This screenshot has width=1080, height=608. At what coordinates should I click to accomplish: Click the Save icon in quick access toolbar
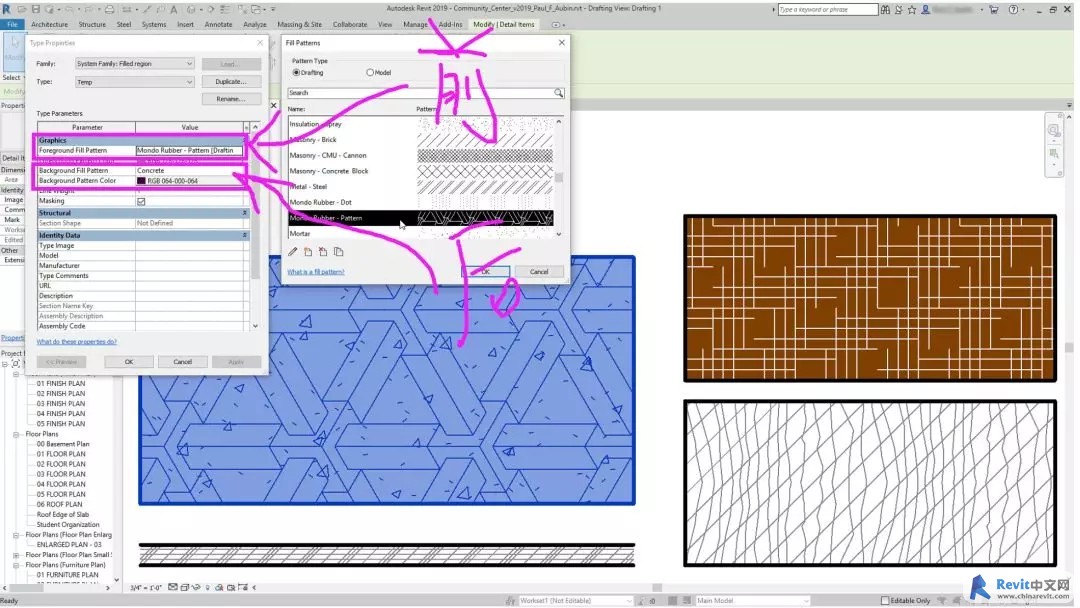(36, 9)
